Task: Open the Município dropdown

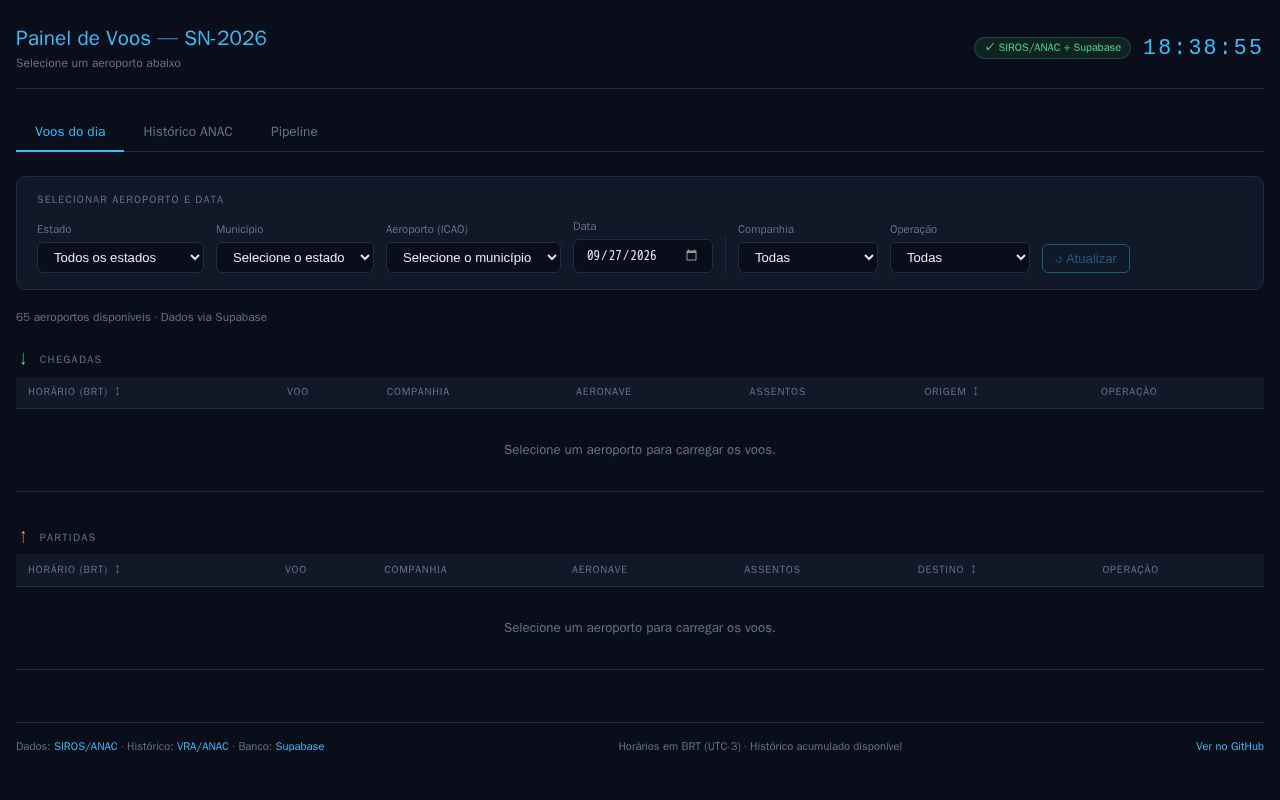Action: pos(295,257)
